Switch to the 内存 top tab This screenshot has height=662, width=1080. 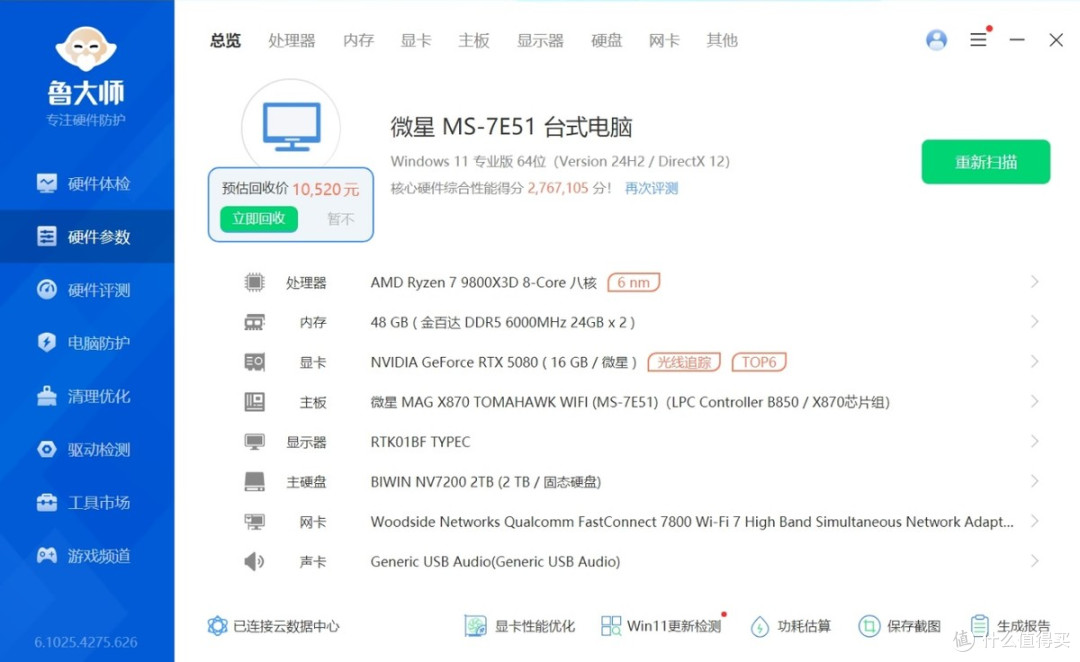pos(359,41)
